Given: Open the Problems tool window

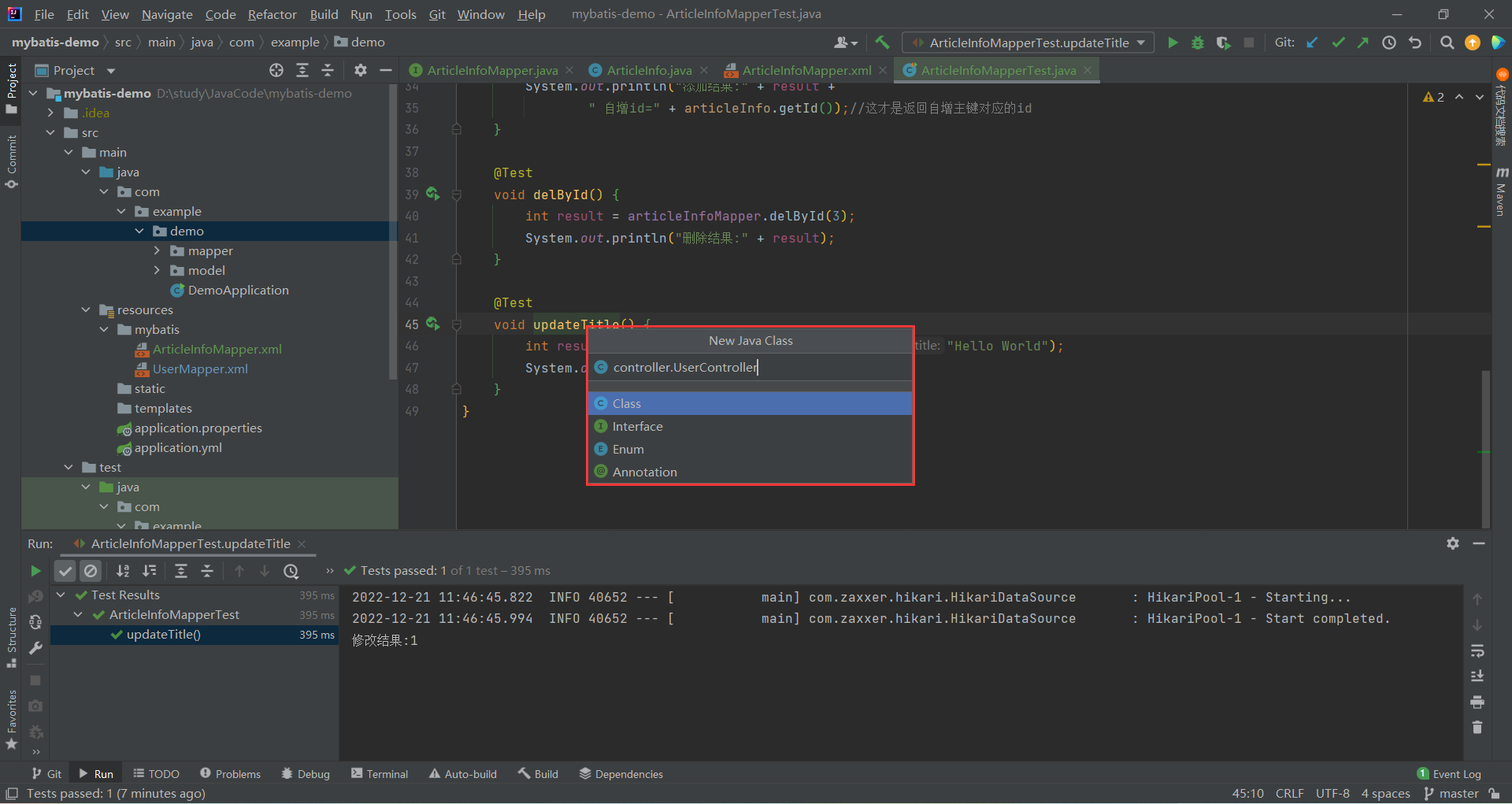Looking at the screenshot, I should tap(230, 774).
